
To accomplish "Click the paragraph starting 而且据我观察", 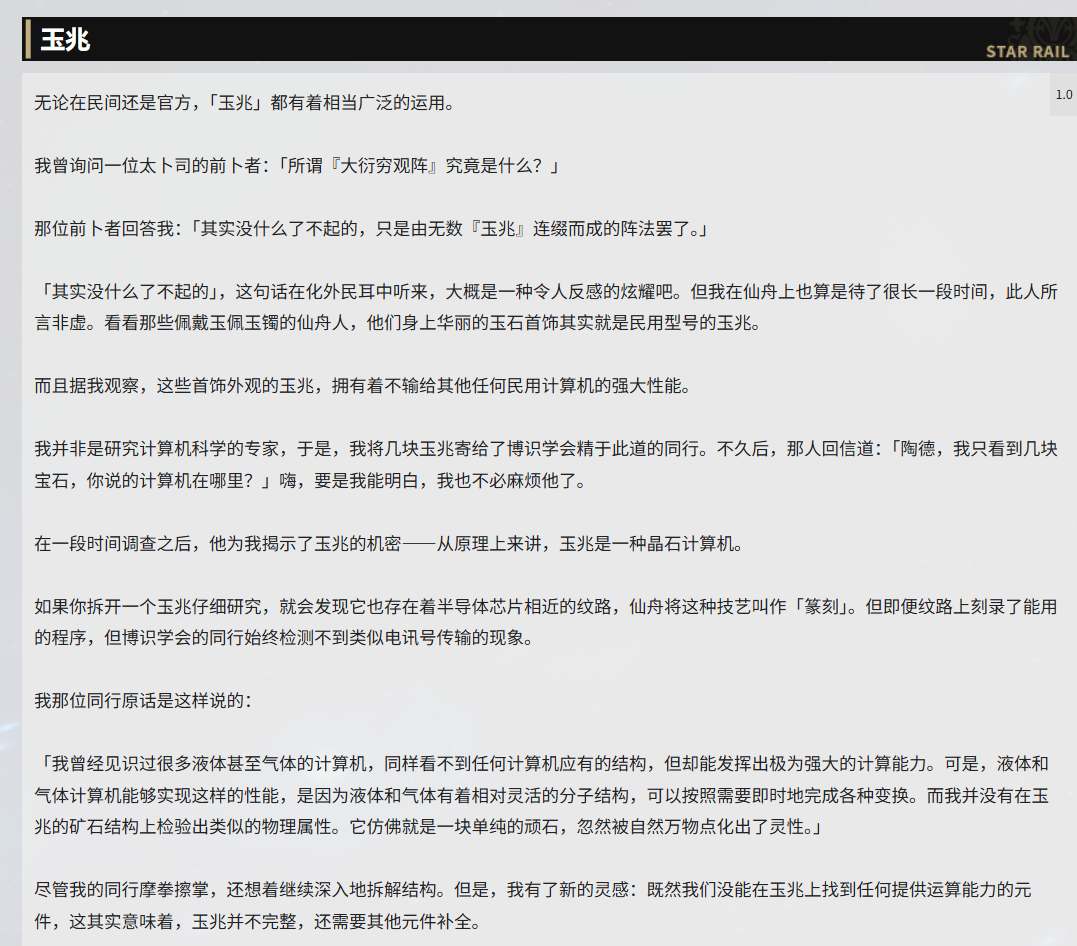I will [x=361, y=386].
